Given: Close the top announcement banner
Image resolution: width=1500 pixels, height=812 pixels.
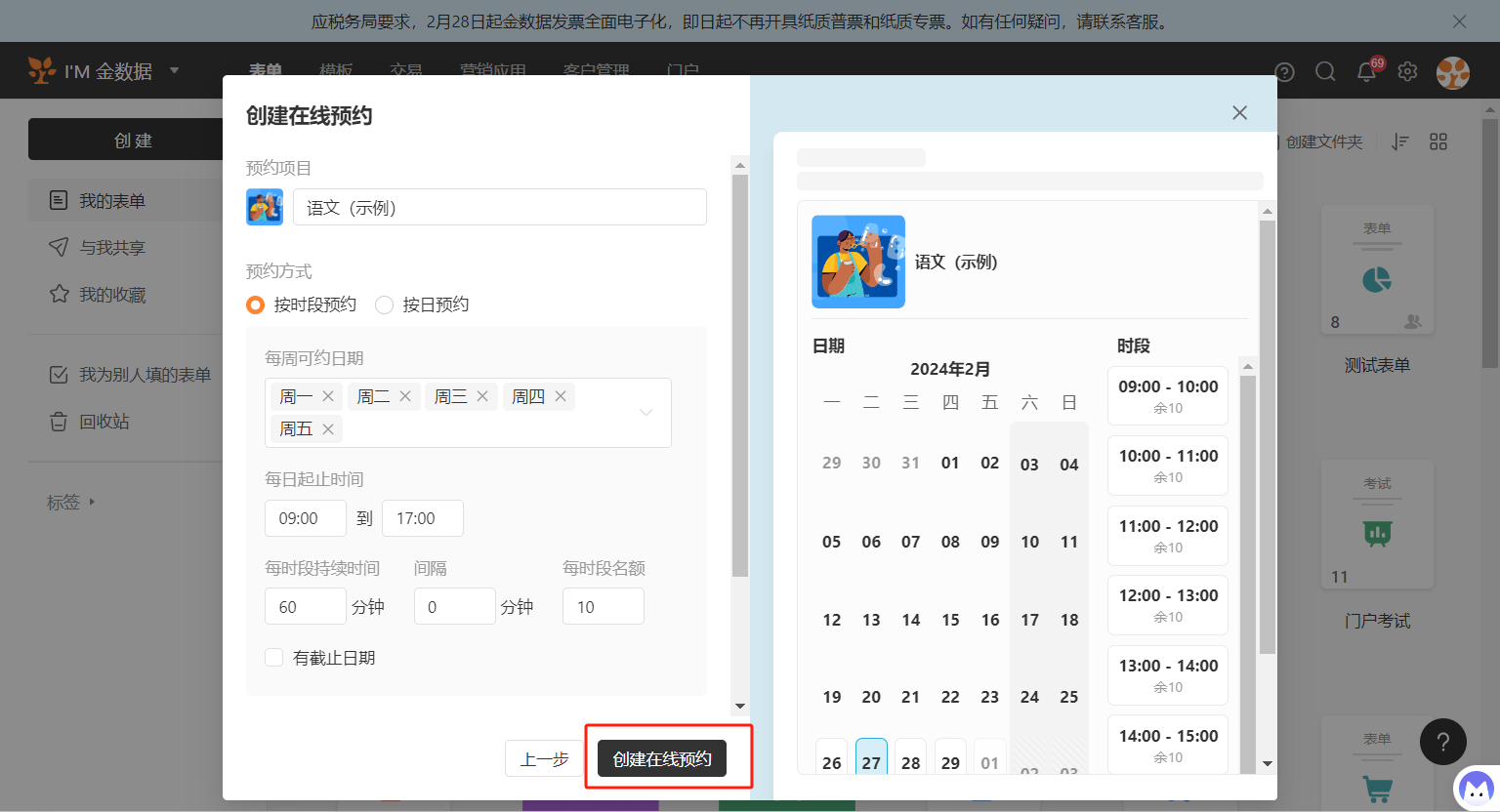Looking at the screenshot, I should click(x=1459, y=21).
